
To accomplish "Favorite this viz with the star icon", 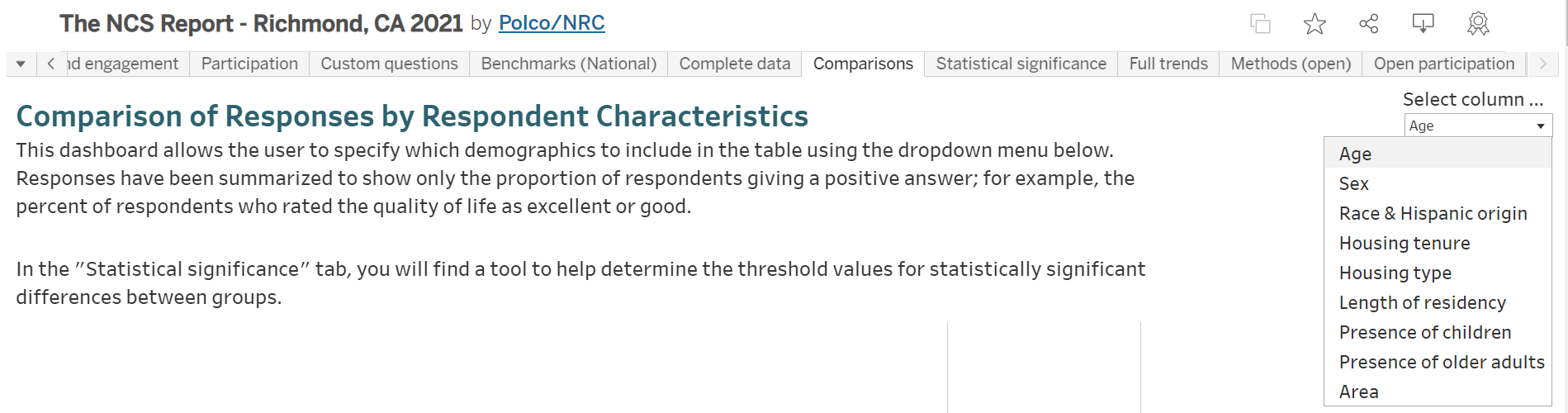I will (x=1315, y=24).
